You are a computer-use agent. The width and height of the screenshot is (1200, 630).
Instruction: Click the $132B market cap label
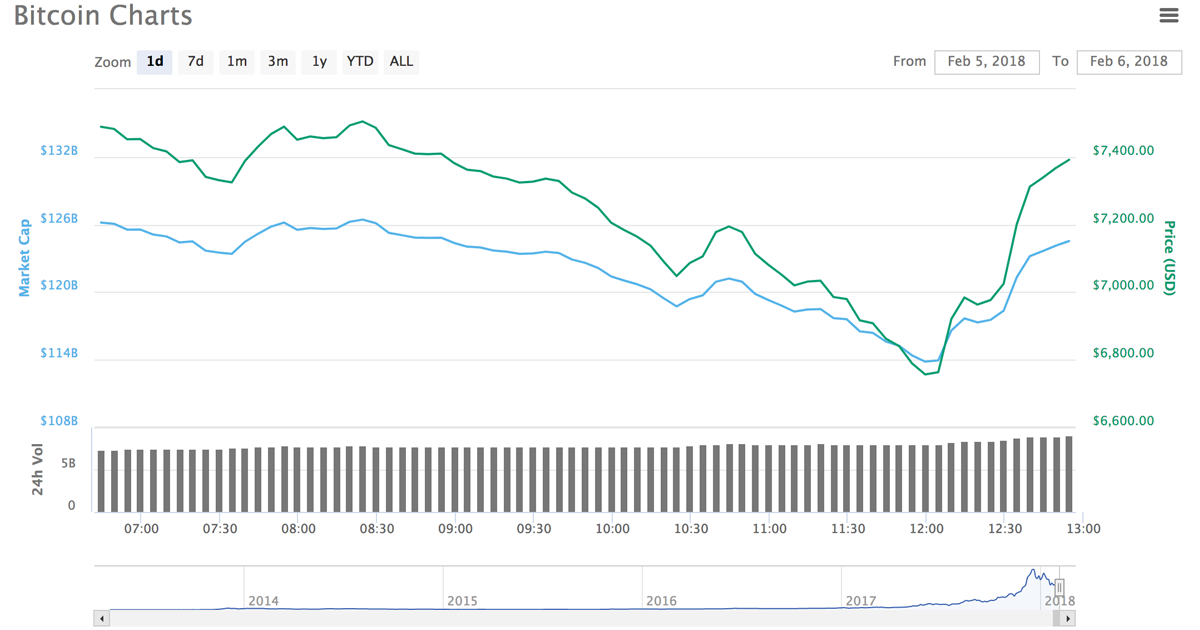59,150
